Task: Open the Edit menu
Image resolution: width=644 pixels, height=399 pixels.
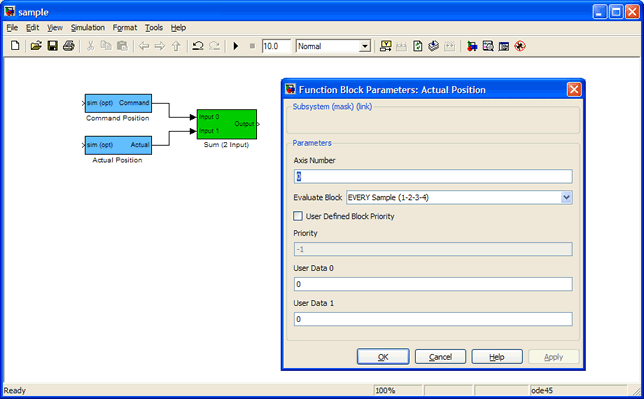Action: click(32, 28)
